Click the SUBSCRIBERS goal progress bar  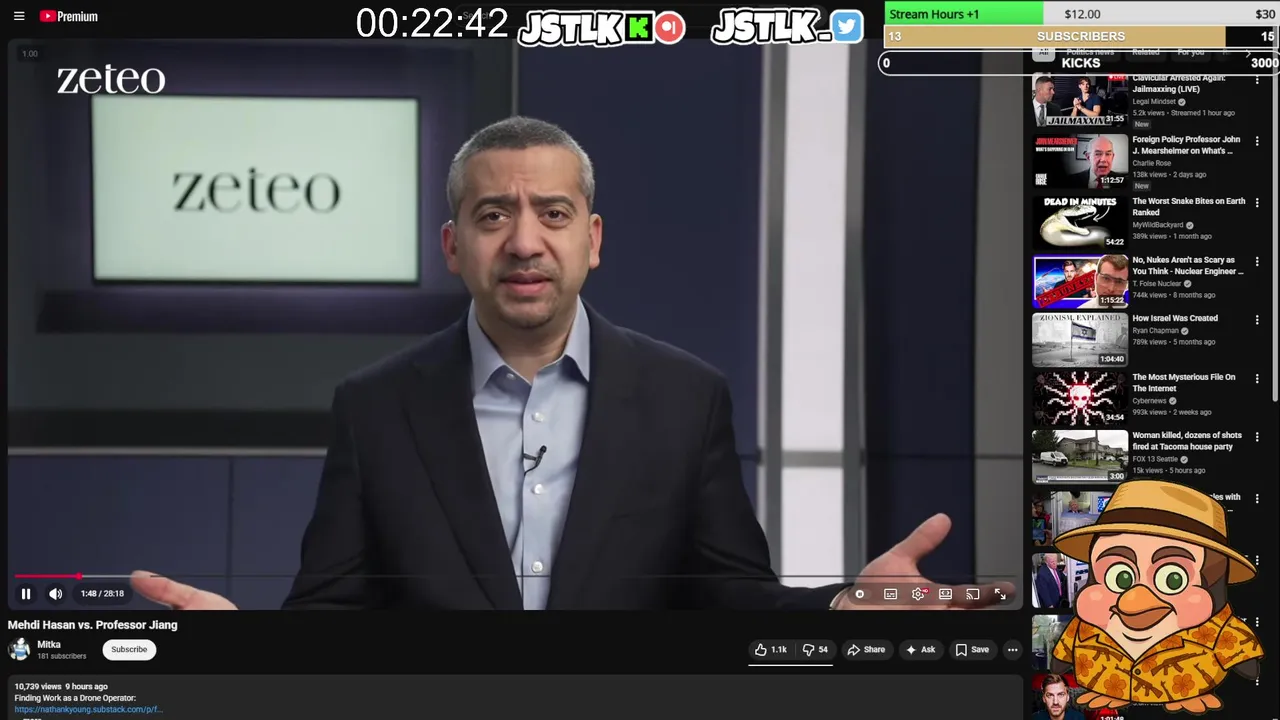click(1081, 36)
